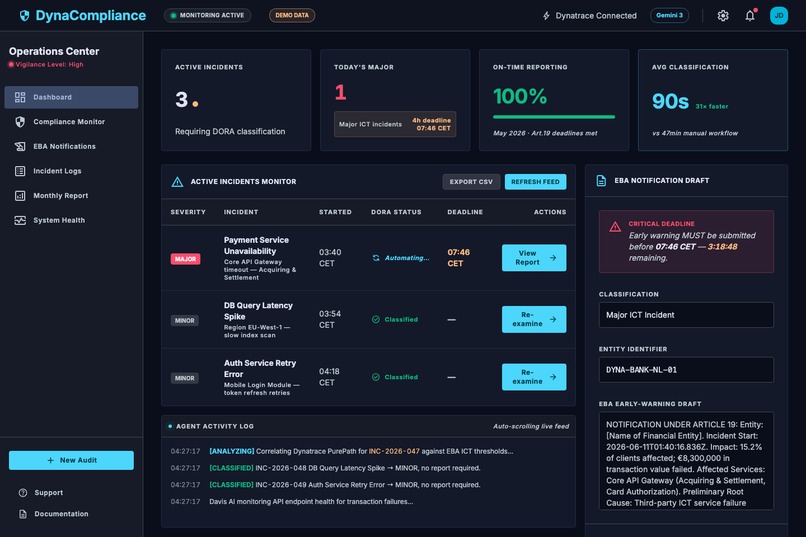Click the Documentation file icon

pyautogui.click(x=23, y=514)
